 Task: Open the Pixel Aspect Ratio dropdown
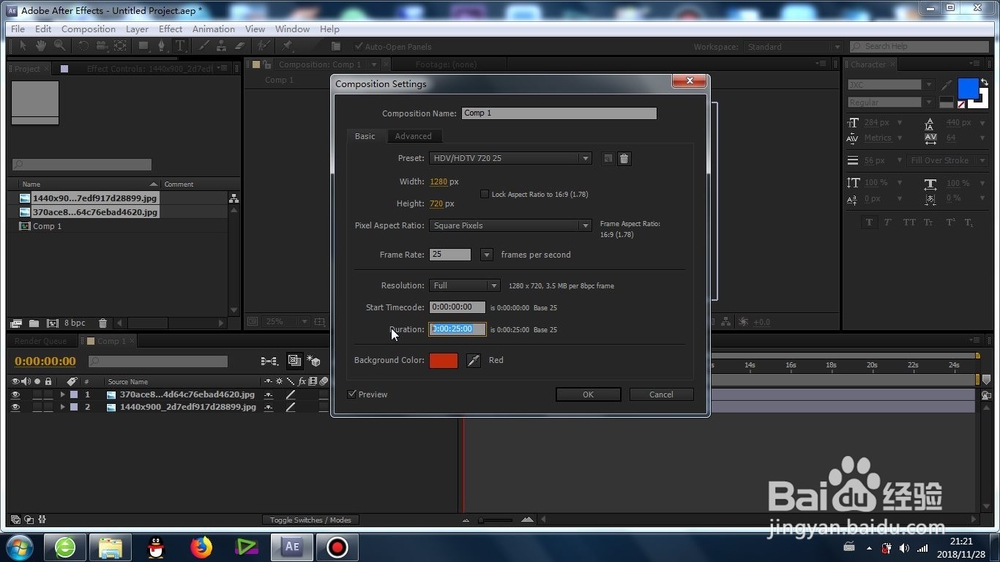[x=510, y=225]
